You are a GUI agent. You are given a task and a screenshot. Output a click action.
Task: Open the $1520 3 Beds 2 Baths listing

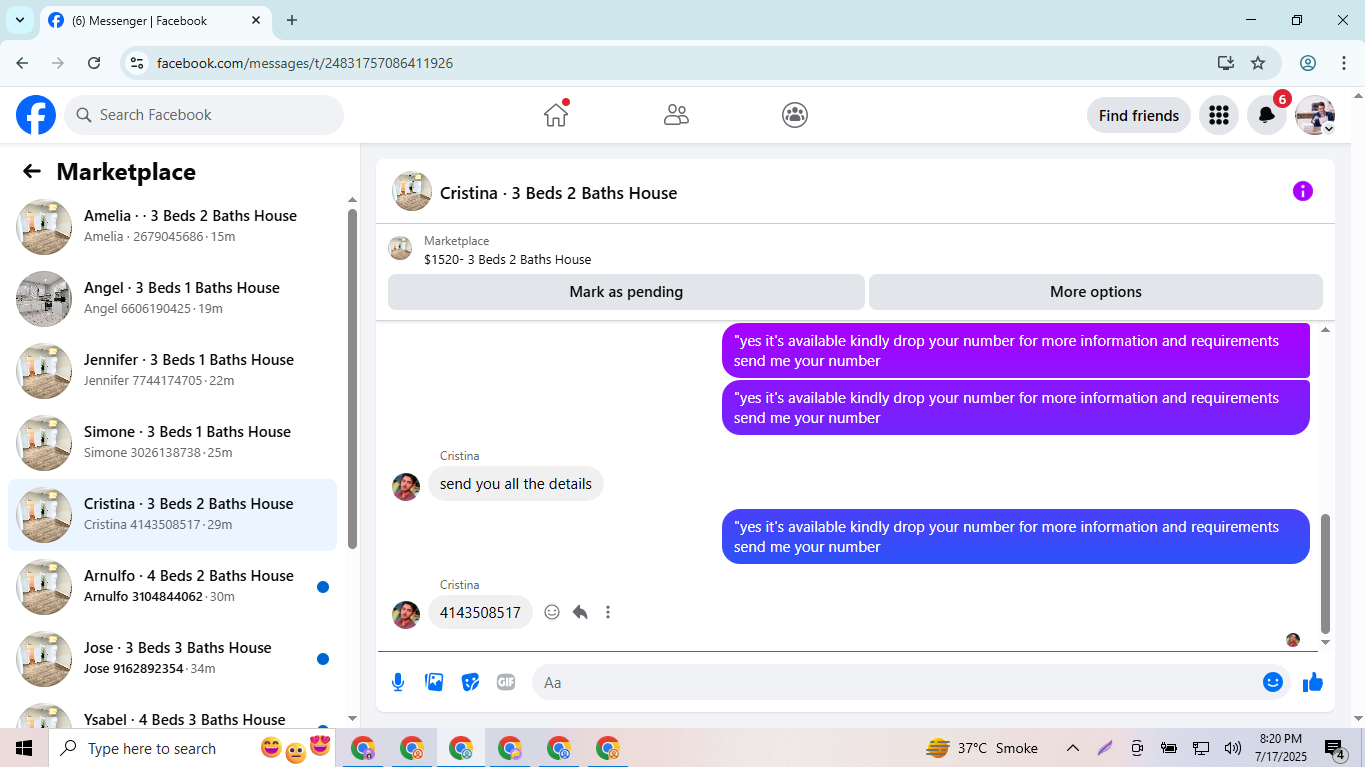click(507, 259)
